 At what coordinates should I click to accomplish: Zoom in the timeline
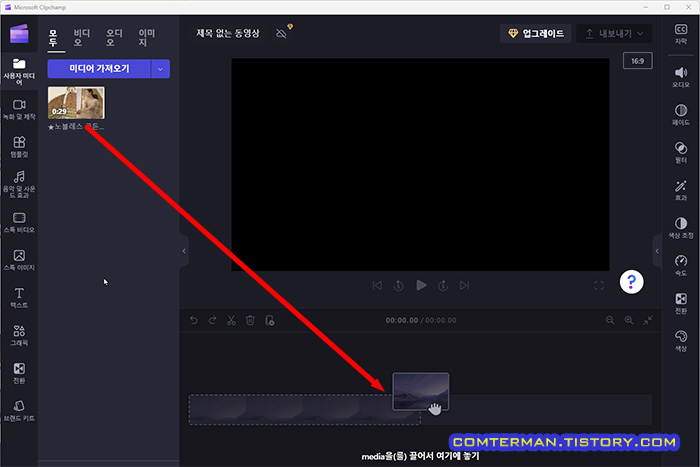tap(629, 320)
